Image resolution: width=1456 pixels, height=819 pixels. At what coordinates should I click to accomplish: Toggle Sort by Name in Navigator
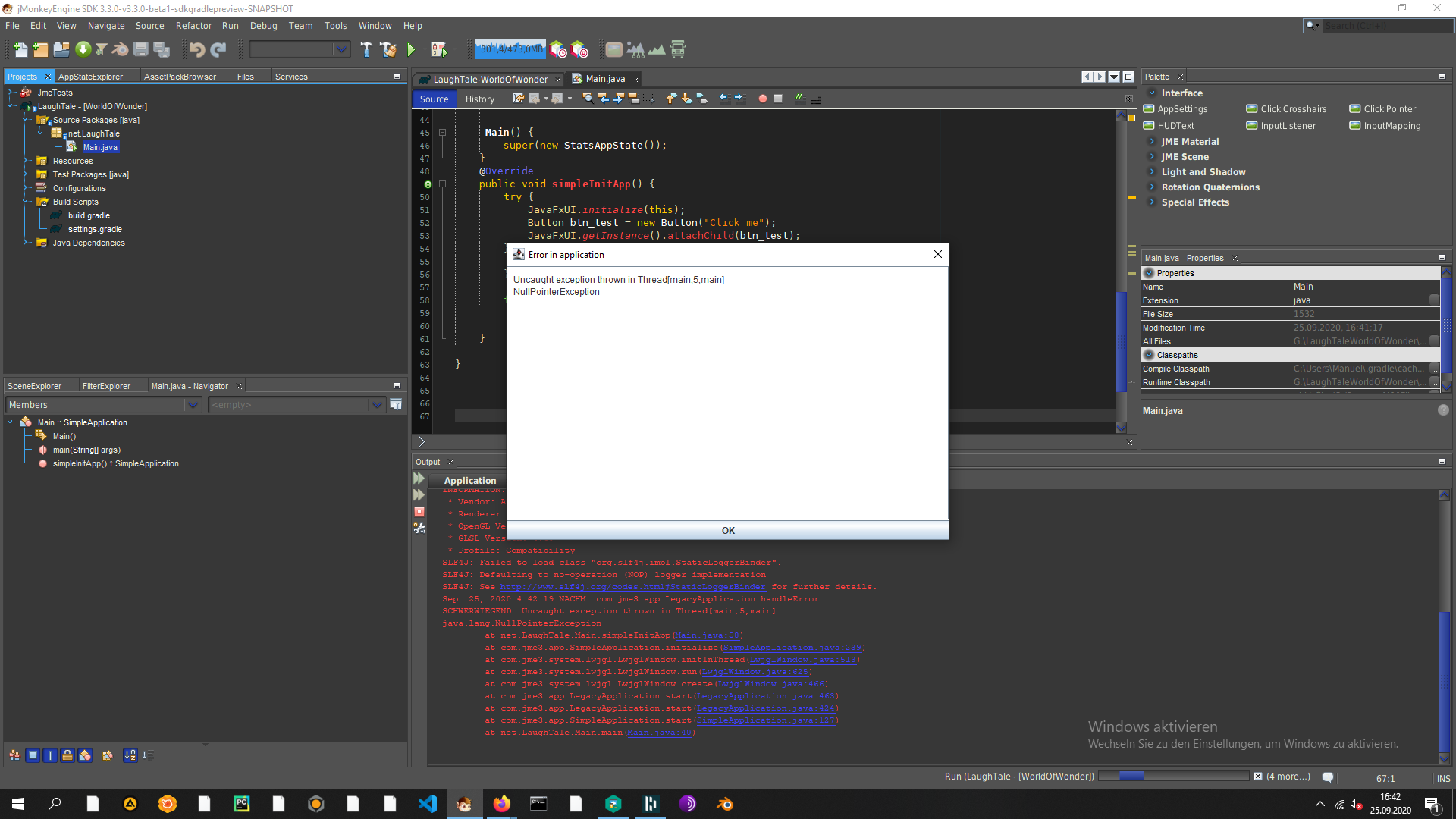[x=130, y=755]
